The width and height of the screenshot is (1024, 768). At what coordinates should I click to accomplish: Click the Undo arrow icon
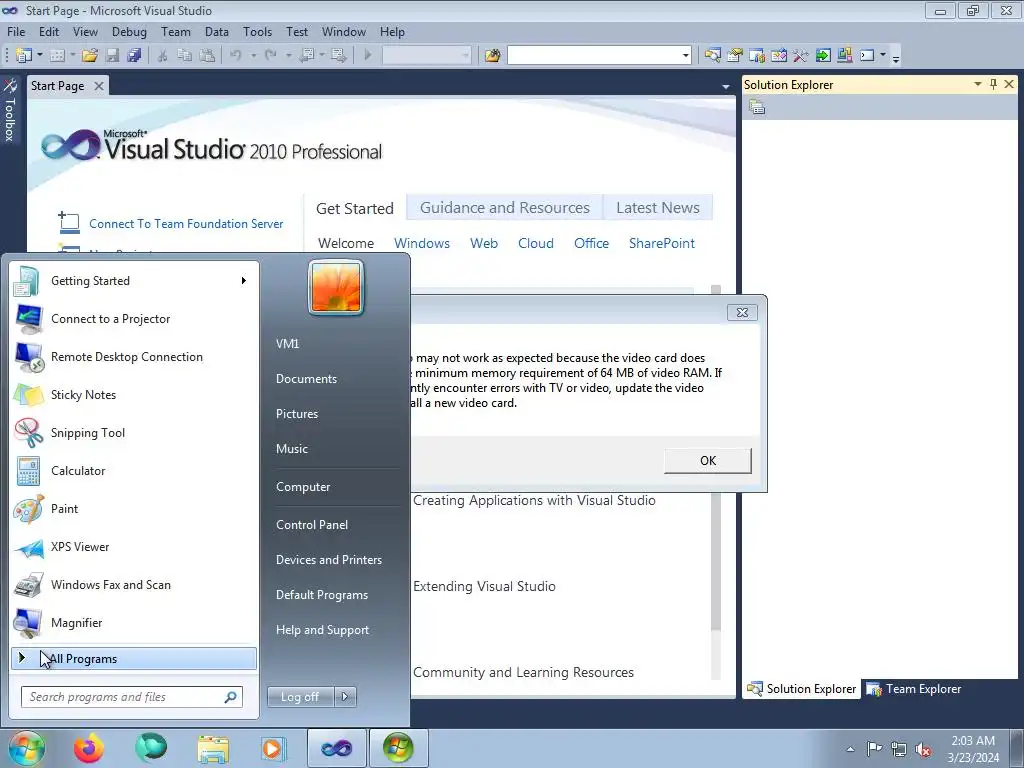coord(236,56)
